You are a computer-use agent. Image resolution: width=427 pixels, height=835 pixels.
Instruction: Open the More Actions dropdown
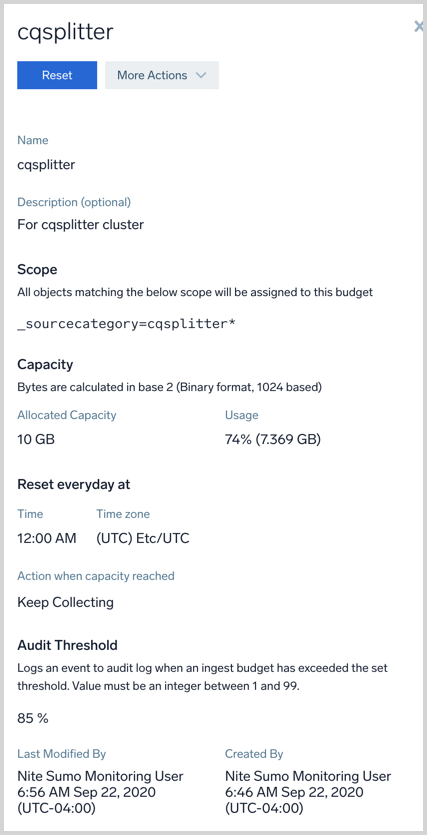(x=162, y=75)
